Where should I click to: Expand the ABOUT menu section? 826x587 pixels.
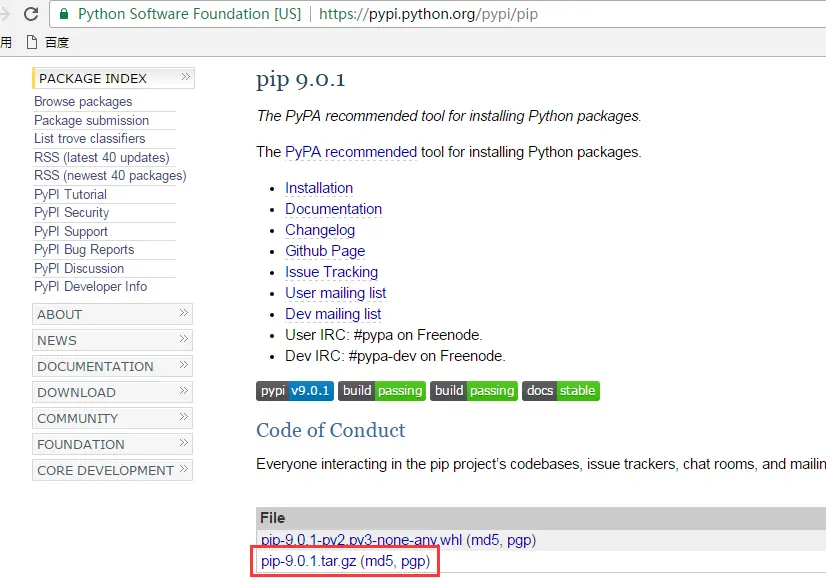click(x=112, y=314)
